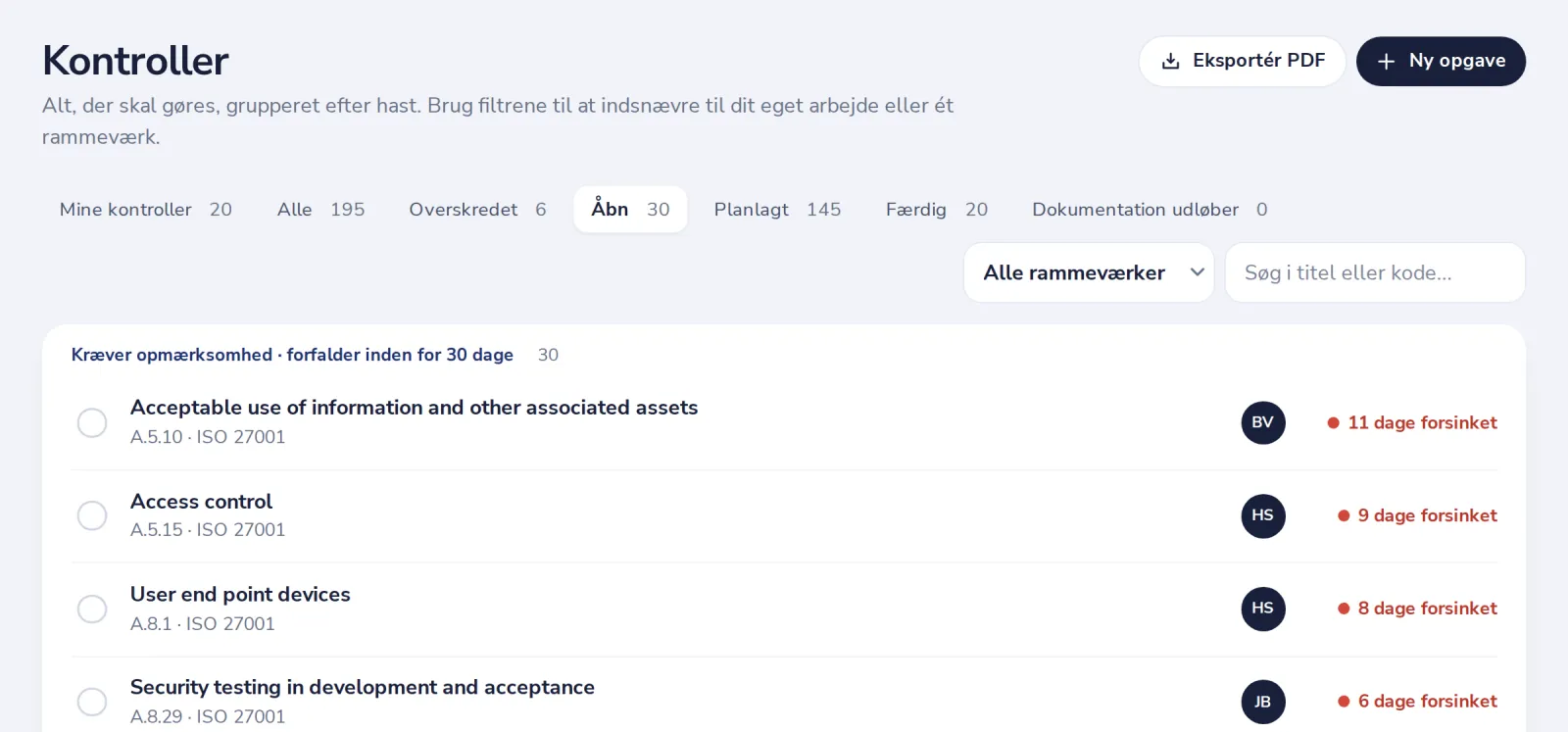Click the A.5.10 · ISO 27001 code
This screenshot has height=732, width=1568.
point(208,437)
